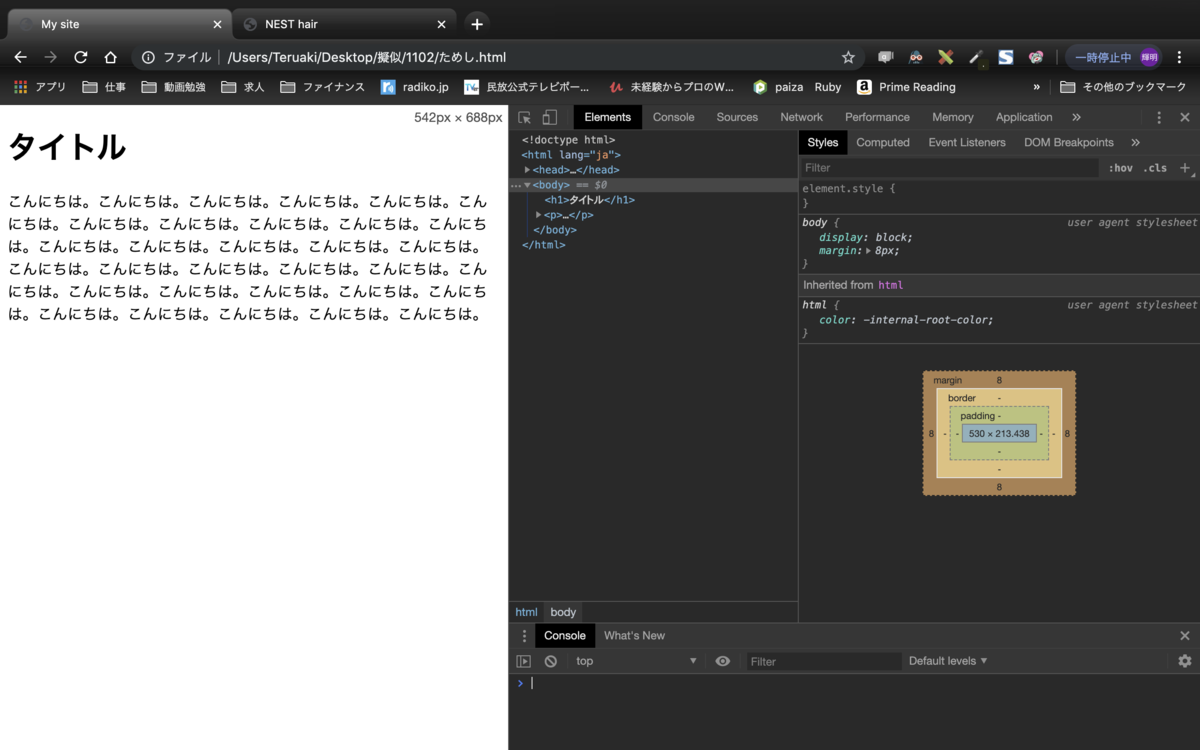Toggle the .cls class editor

(1155, 168)
